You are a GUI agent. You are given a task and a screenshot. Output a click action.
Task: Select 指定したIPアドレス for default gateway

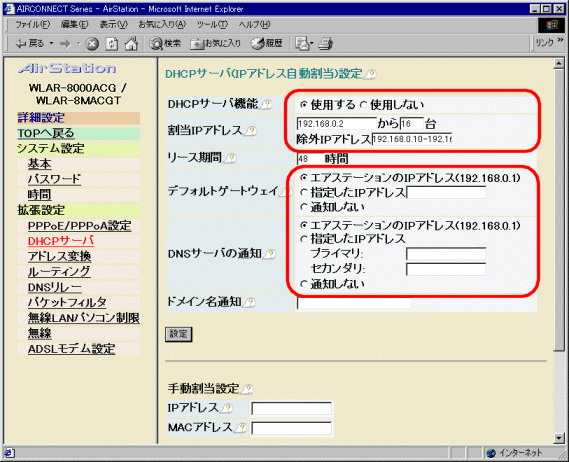pyautogui.click(x=304, y=192)
